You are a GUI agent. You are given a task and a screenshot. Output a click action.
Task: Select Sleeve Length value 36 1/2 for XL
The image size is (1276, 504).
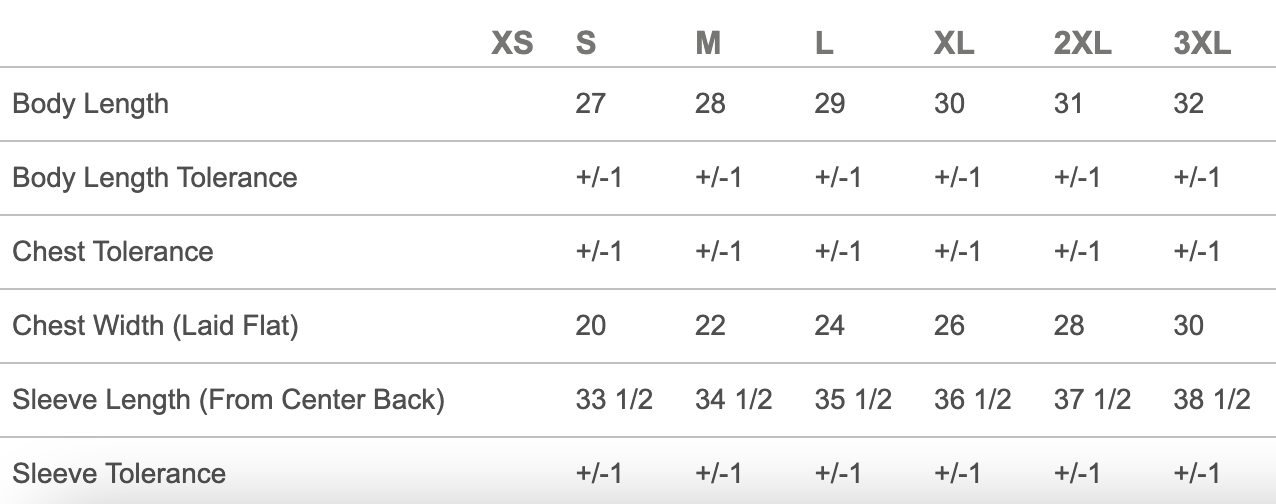(972, 400)
